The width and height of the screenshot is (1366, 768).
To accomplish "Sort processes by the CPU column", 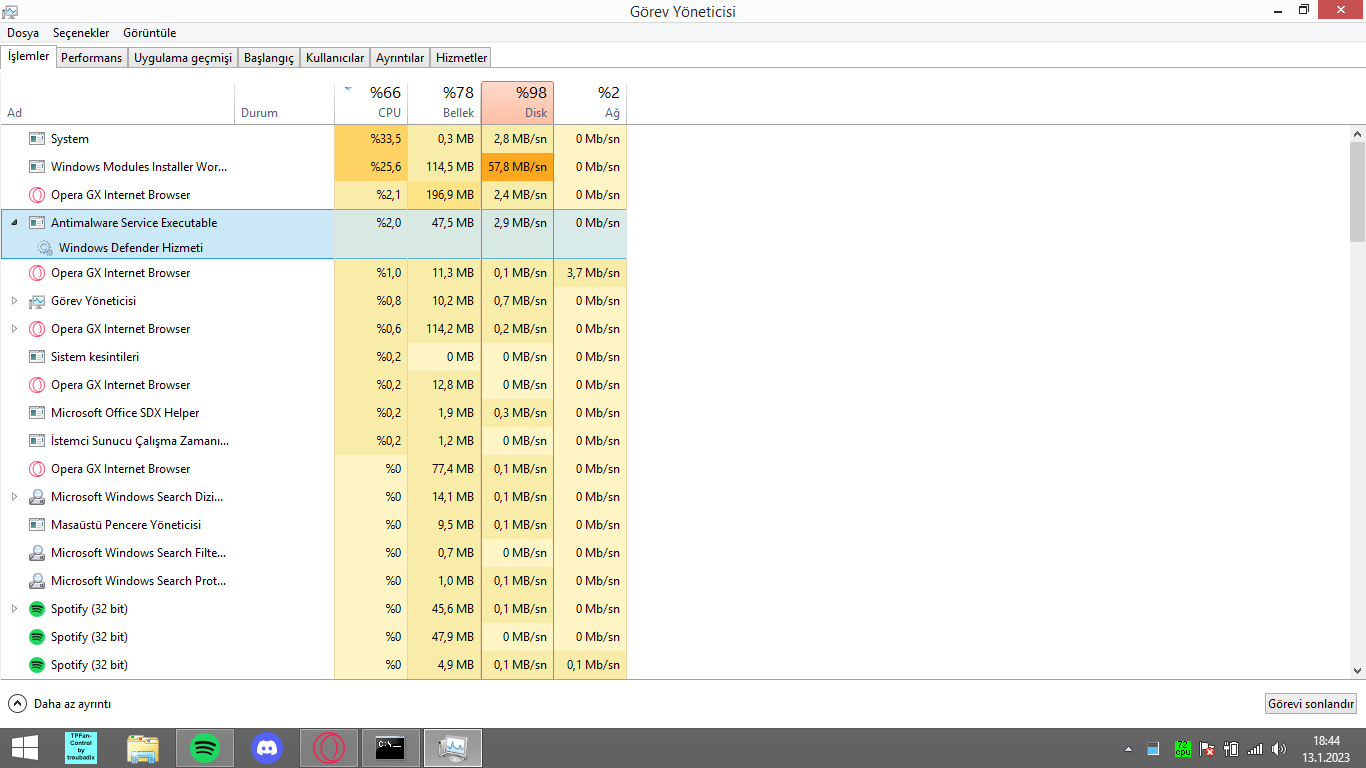I will pos(371,102).
